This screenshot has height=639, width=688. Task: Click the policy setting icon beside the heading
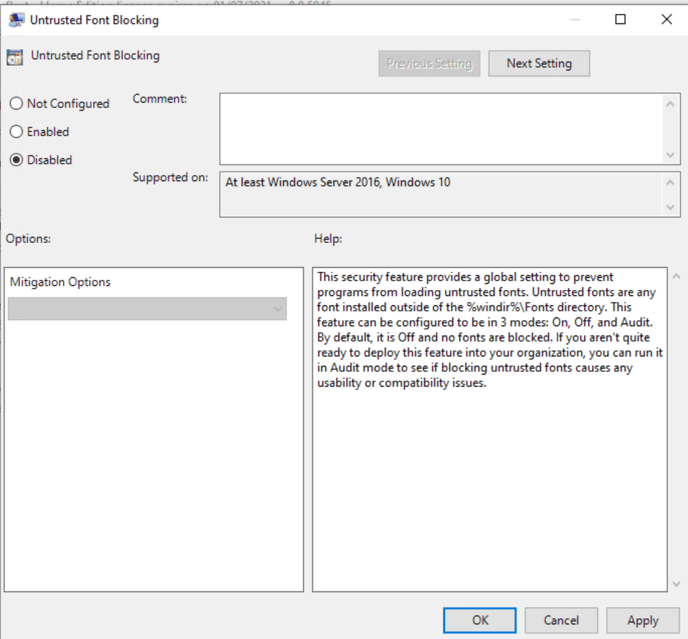click(x=16, y=57)
